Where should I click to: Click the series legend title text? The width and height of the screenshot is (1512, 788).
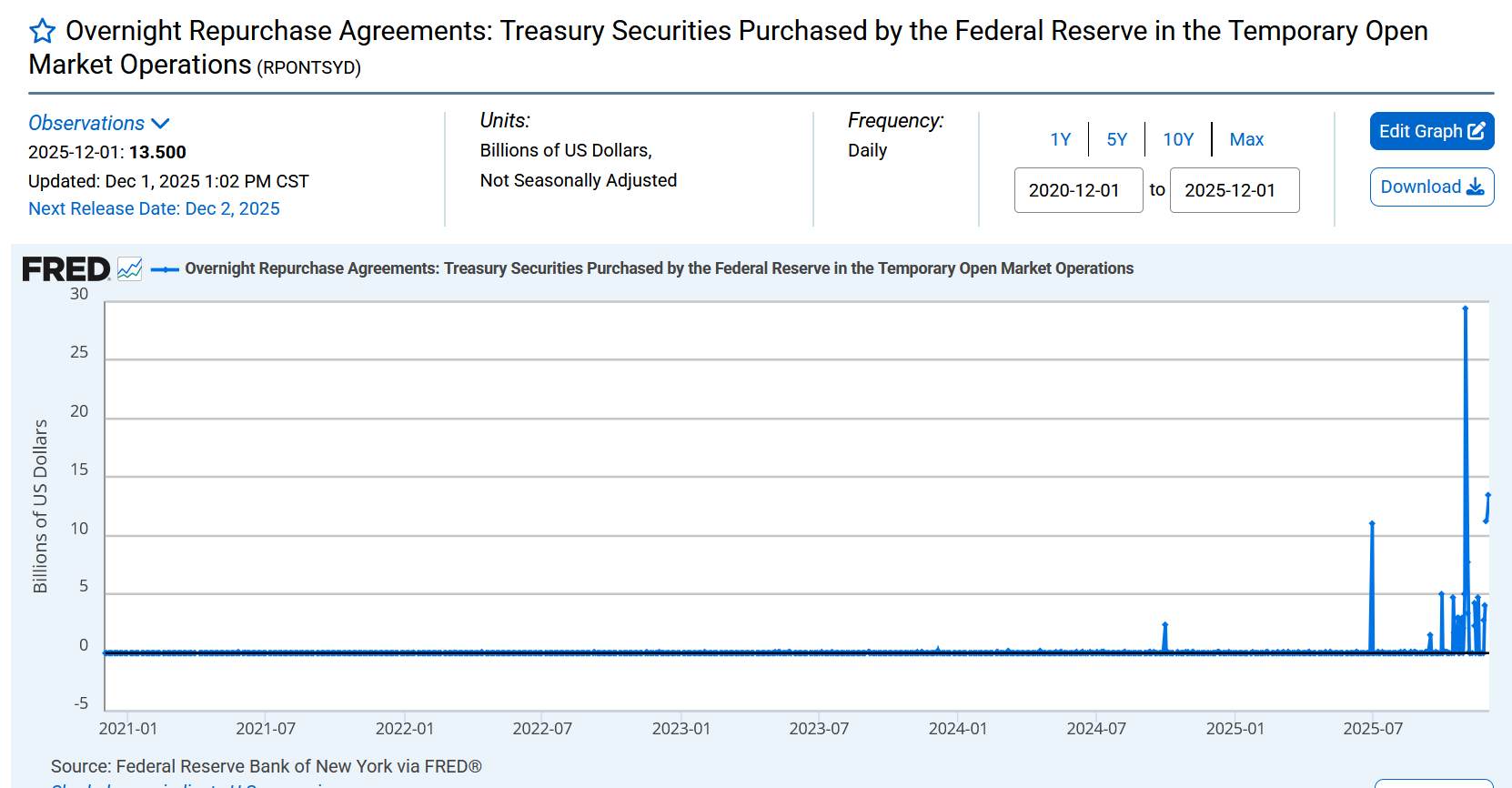[x=659, y=268]
